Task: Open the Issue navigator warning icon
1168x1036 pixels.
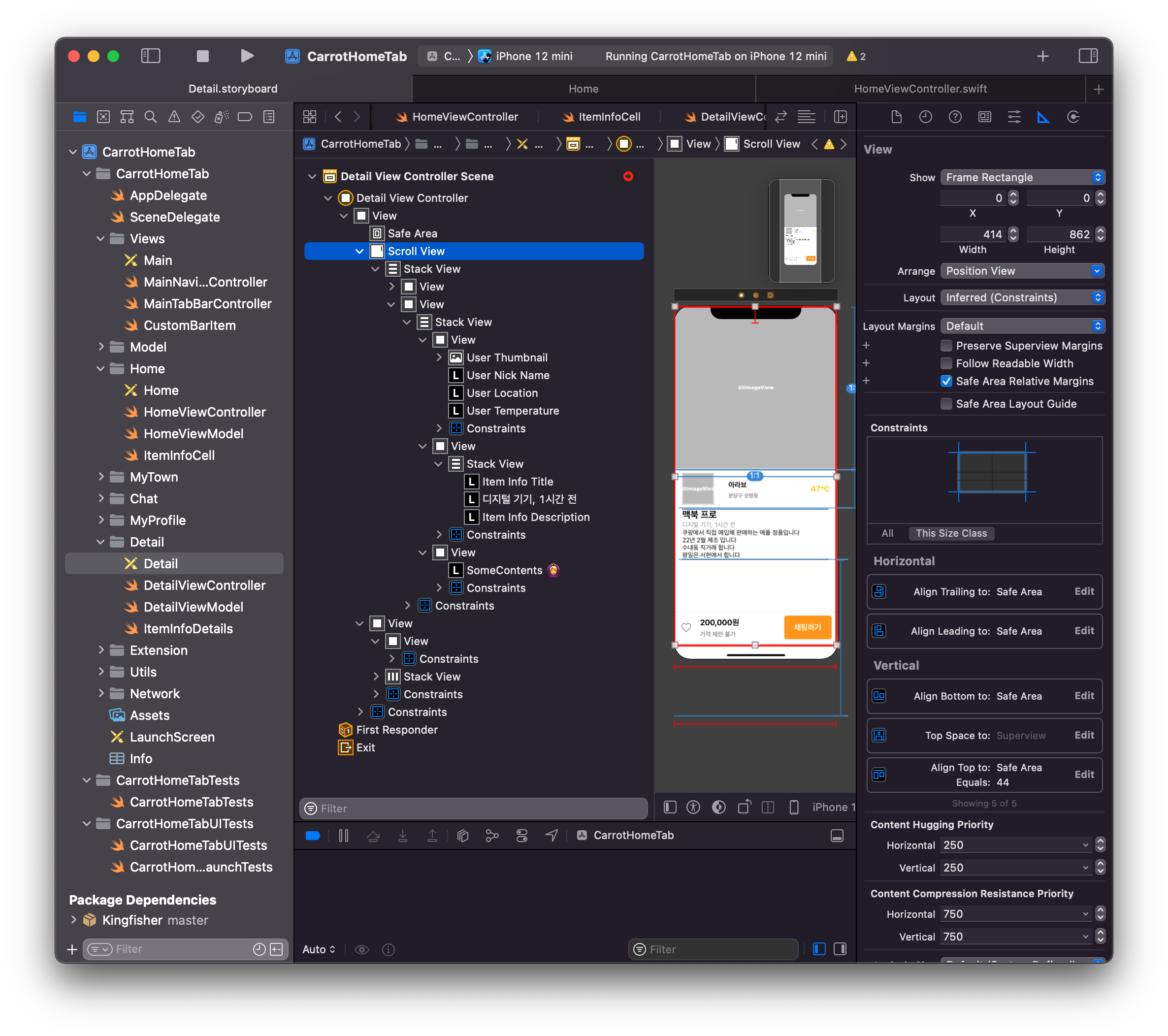Action: (x=174, y=117)
